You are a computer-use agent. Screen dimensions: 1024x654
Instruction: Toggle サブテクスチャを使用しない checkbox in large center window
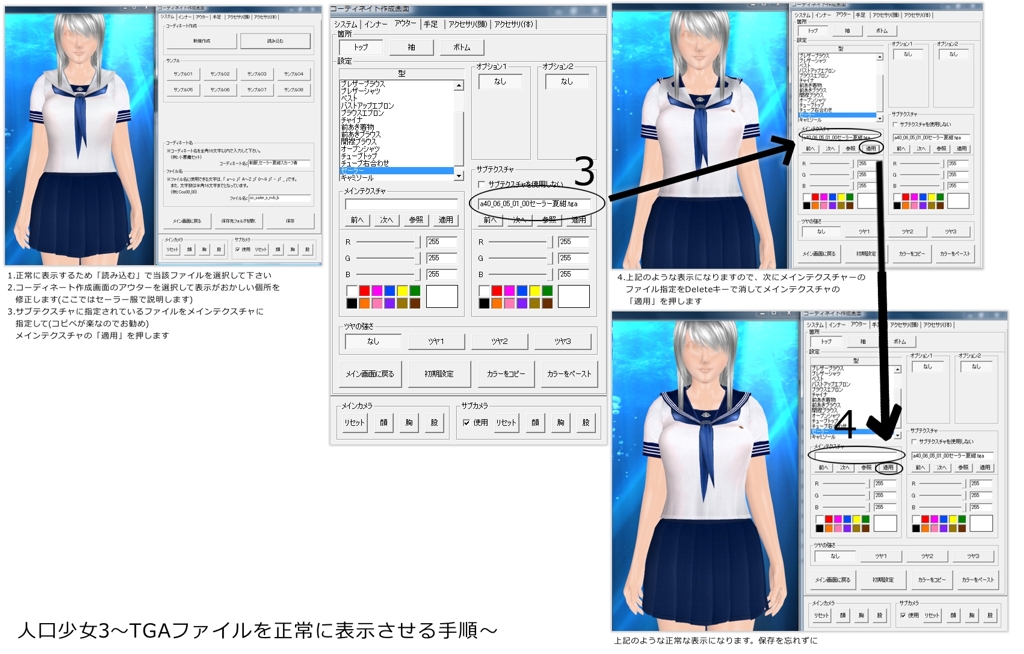[x=482, y=184]
